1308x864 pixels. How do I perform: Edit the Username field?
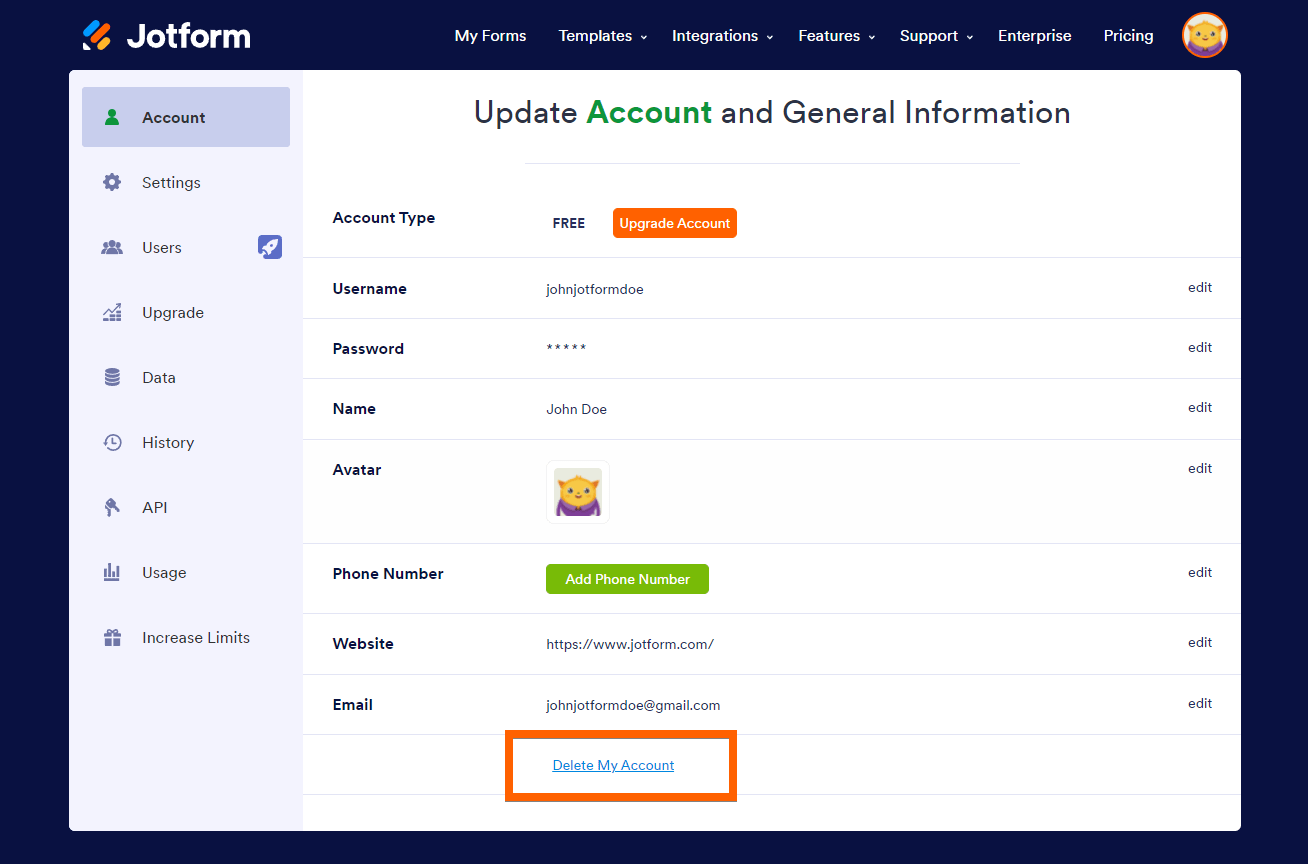tap(1200, 287)
